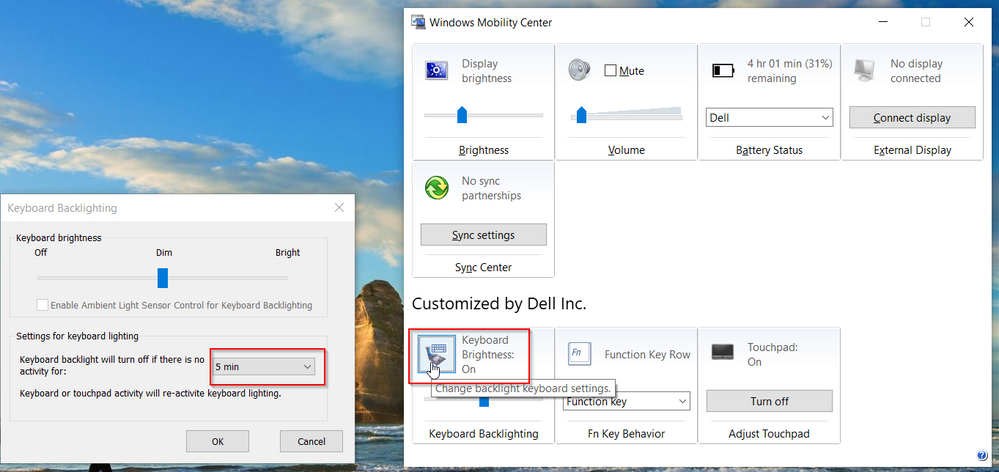Click the 'Sync Center' label

coord(483,268)
